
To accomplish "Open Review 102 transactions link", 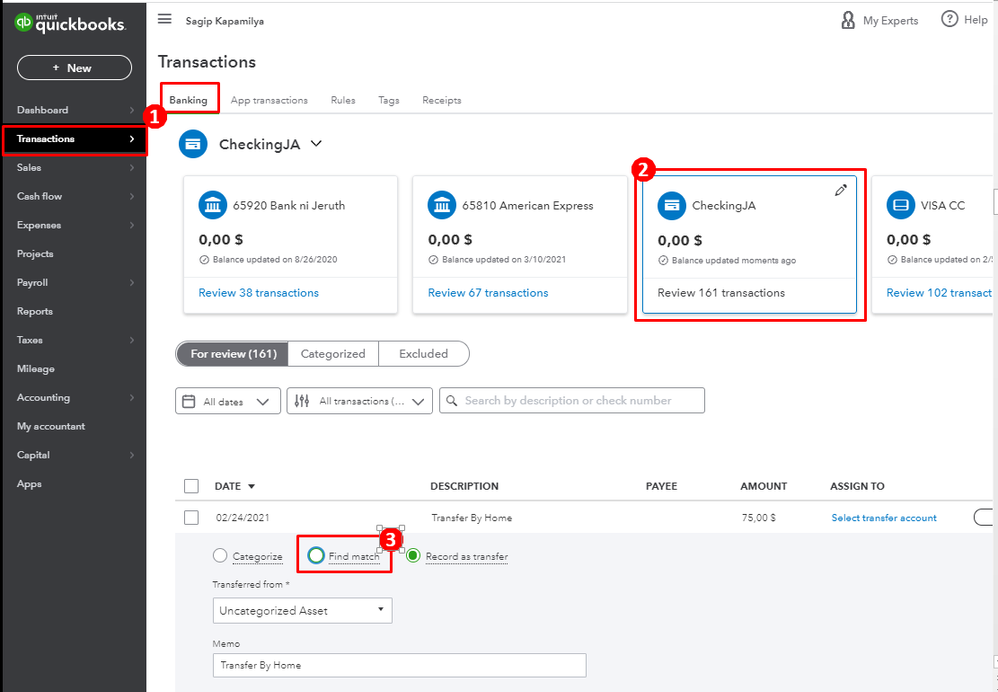I will (x=939, y=293).
